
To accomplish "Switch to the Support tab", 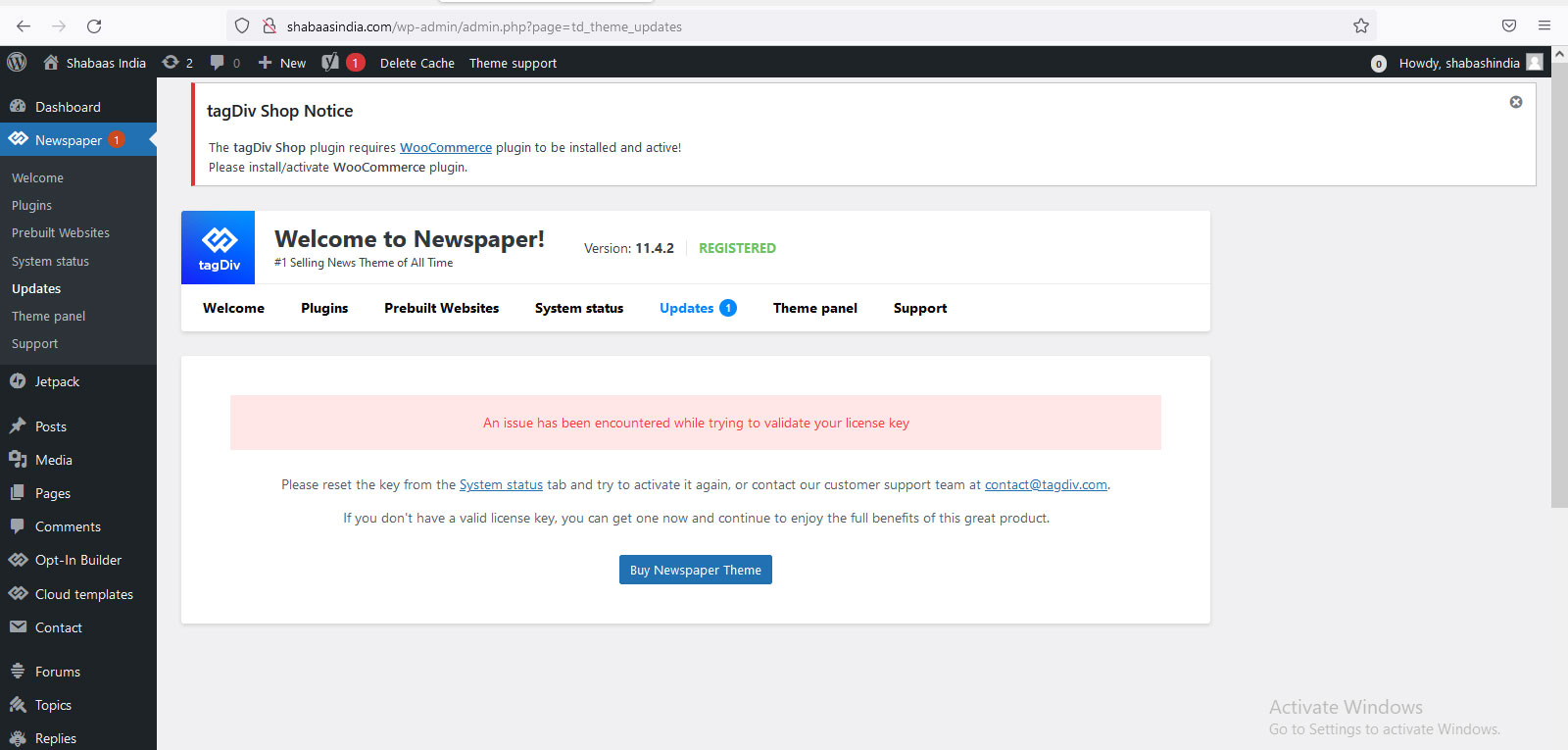I will point(920,308).
